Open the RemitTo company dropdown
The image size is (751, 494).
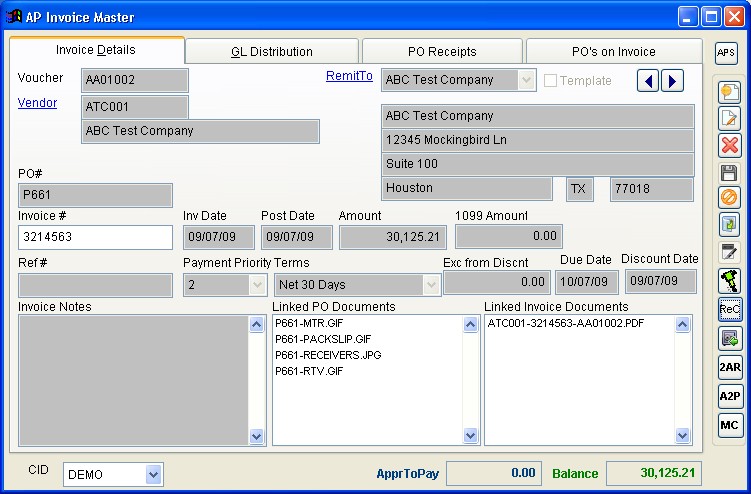pyautogui.click(x=526, y=80)
